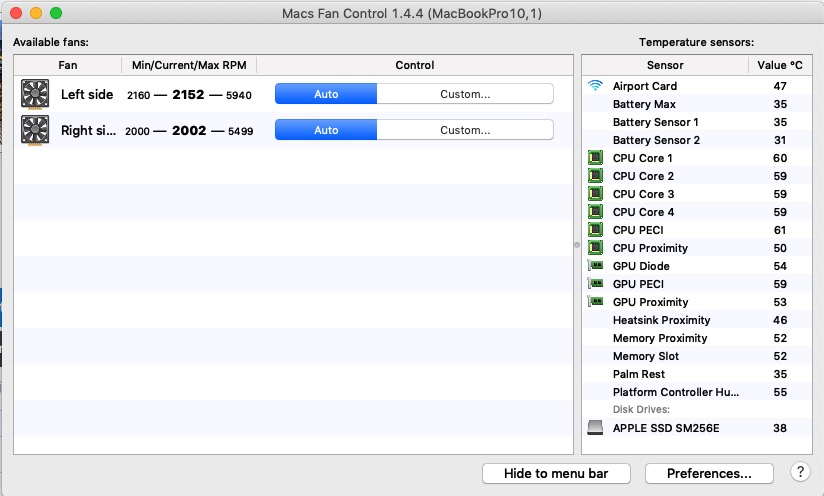Screen dimensions: 824x496
Task: Select the GPU Diode label
Action: [x=641, y=266]
